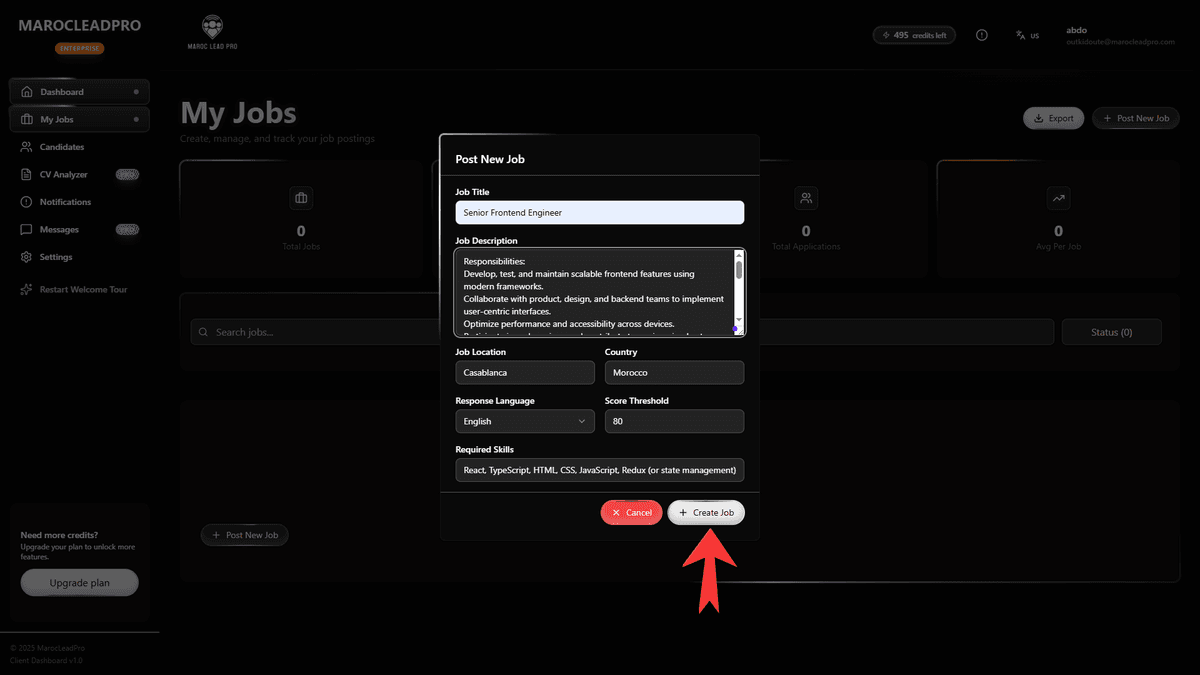Click the Create Job button

(706, 512)
